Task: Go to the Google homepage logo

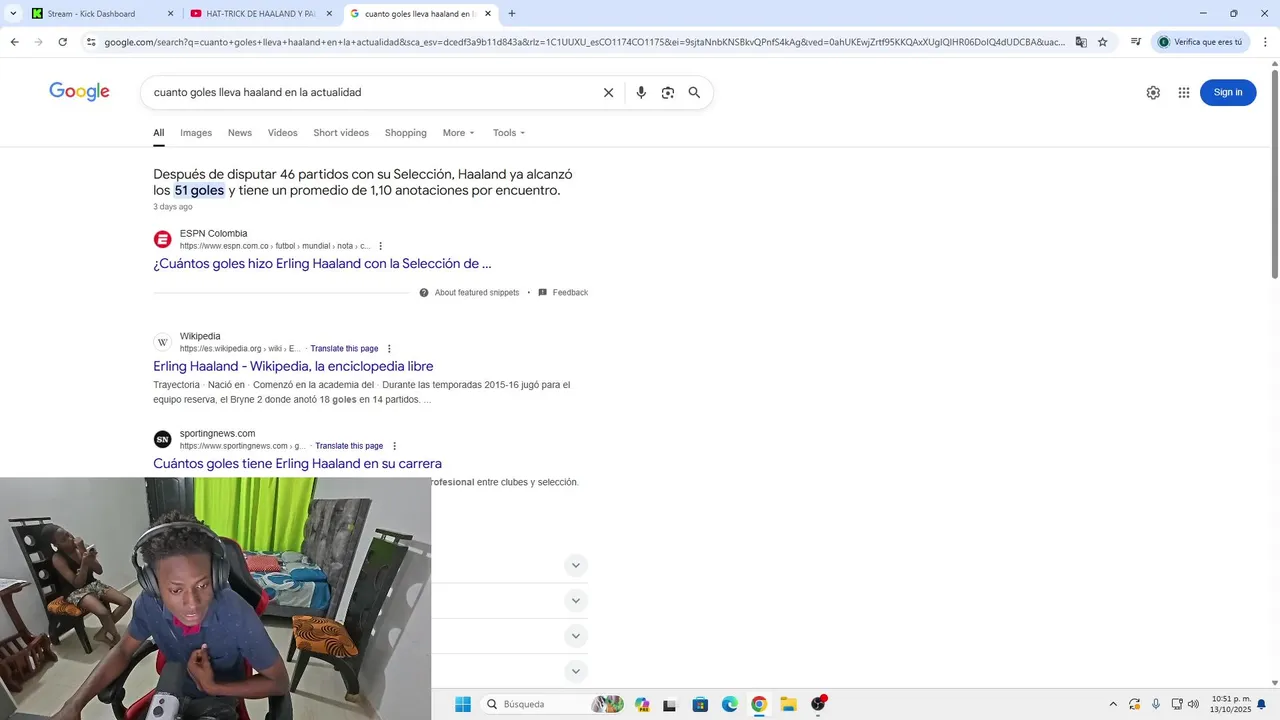Action: 79,92
